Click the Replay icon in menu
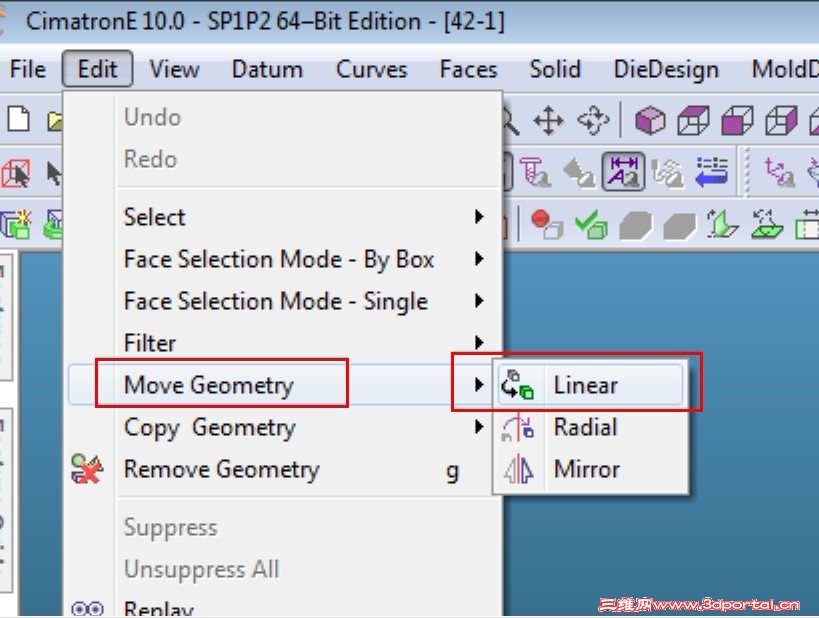The width and height of the screenshot is (819, 618). click(x=87, y=609)
